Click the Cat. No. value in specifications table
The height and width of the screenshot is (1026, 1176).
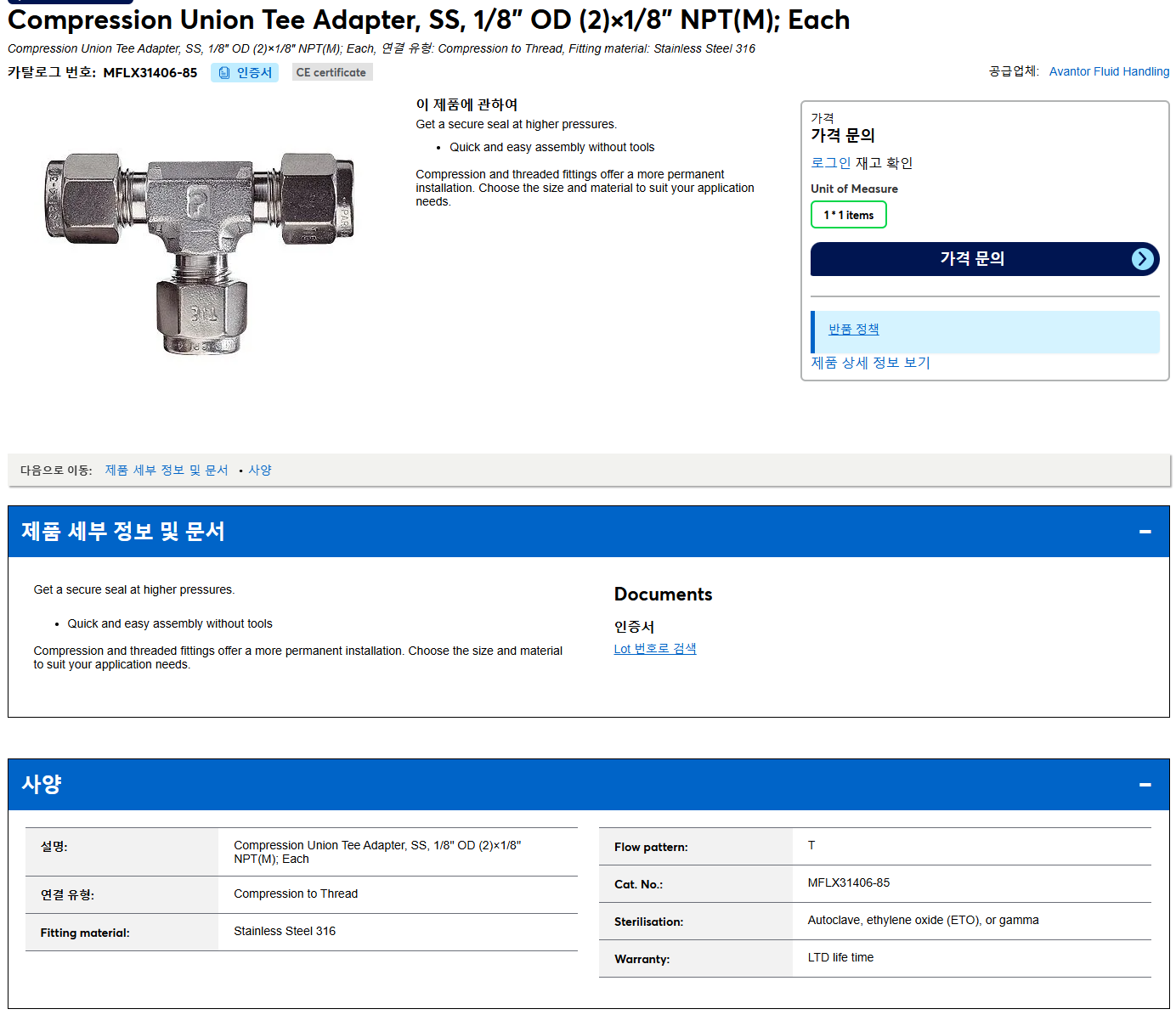[849, 883]
